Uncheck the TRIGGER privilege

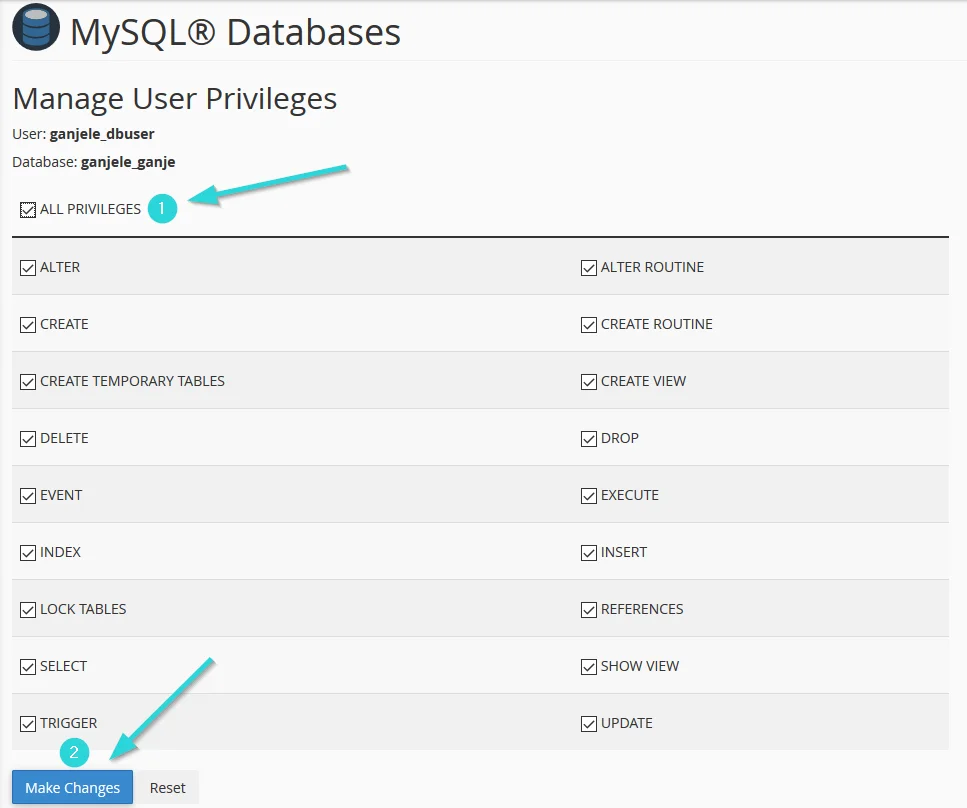28,723
